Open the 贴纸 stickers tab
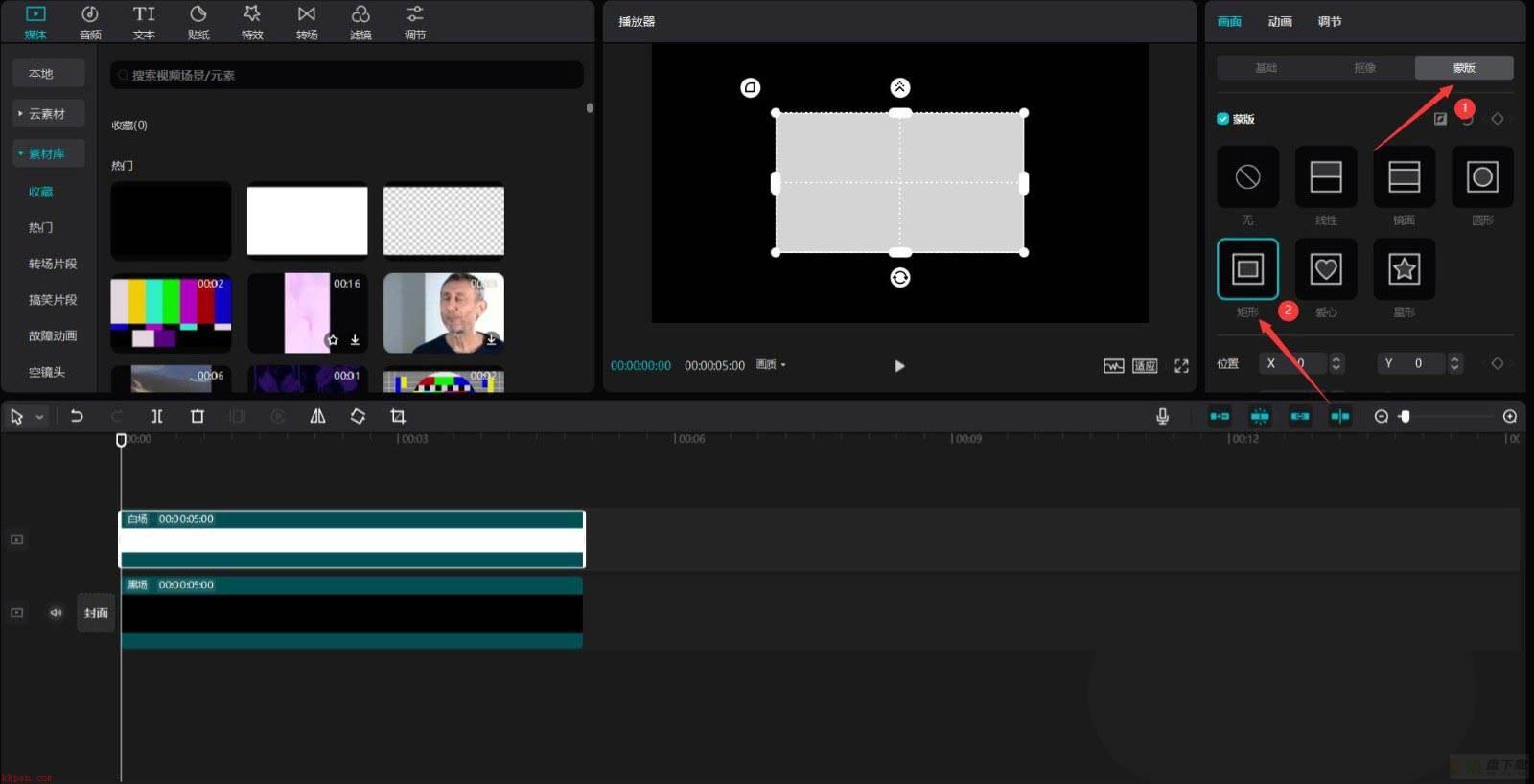Image resolution: width=1534 pixels, height=784 pixels. tap(198, 22)
